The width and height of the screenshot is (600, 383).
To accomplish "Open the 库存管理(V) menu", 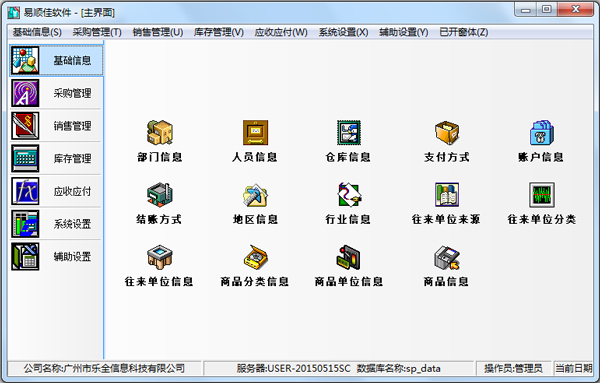I will 219,32.
